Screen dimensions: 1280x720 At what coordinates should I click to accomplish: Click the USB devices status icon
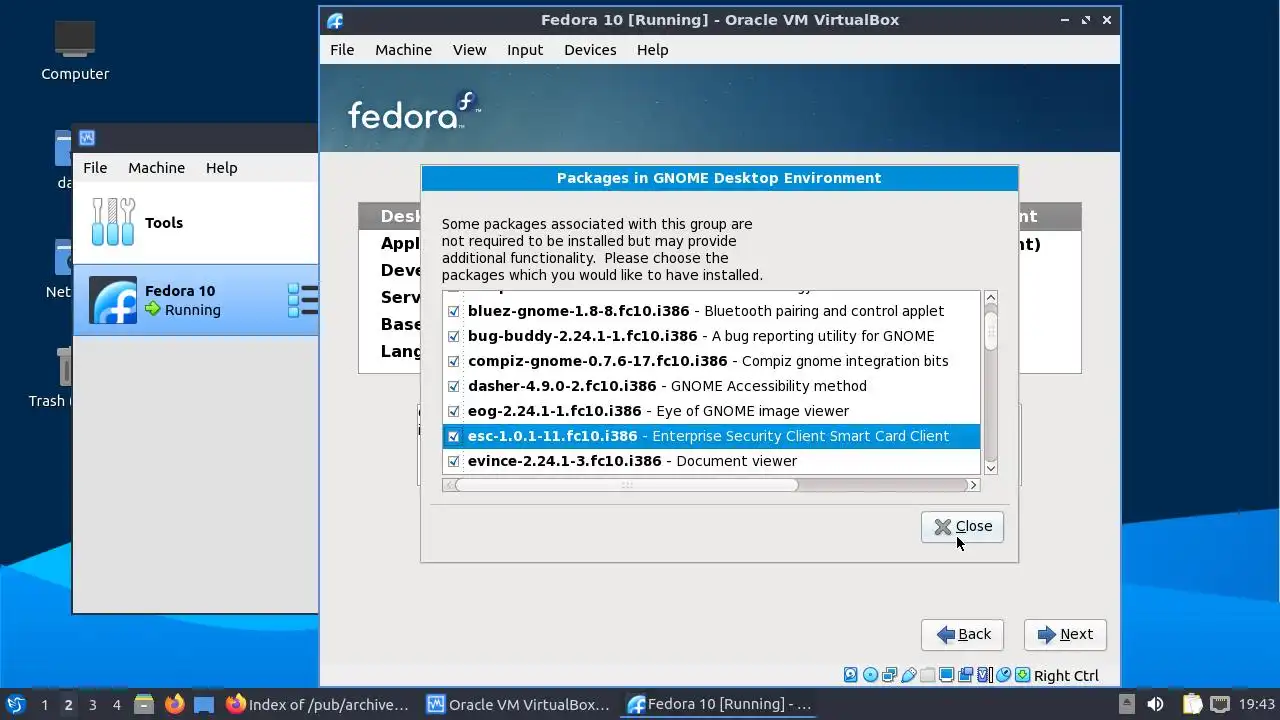click(909, 675)
